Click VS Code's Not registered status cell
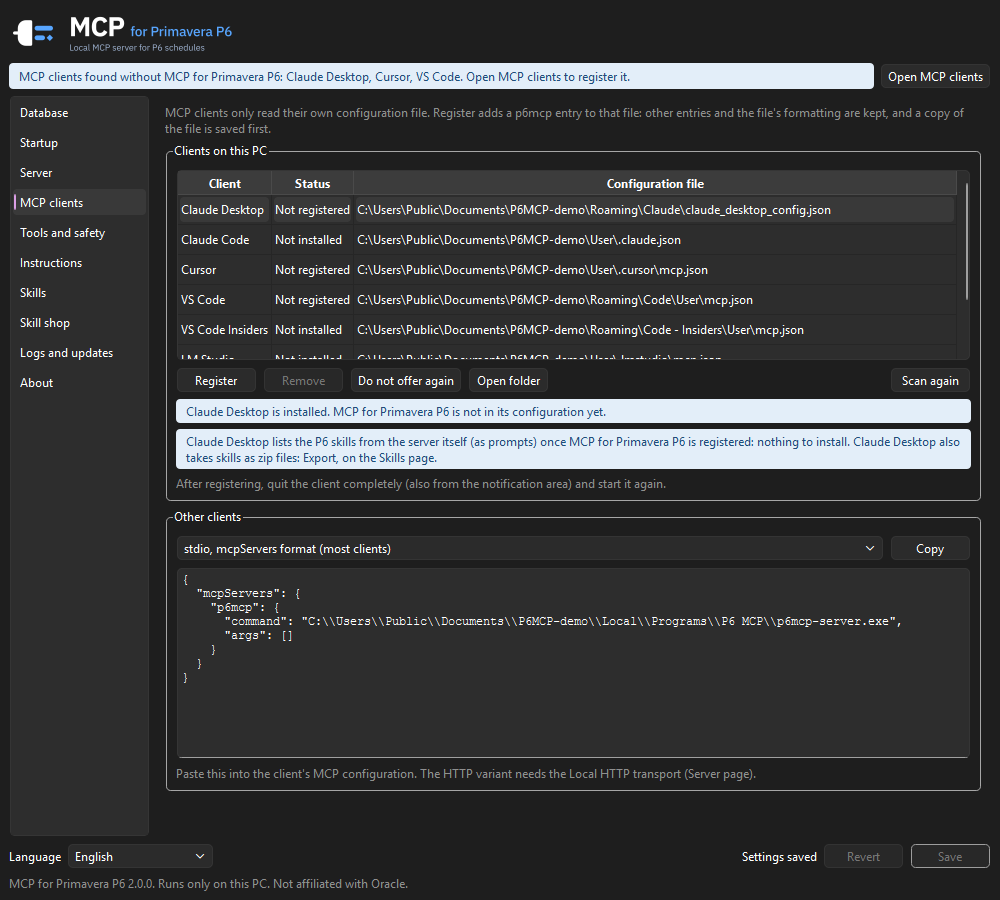The image size is (1000, 900). click(x=312, y=300)
